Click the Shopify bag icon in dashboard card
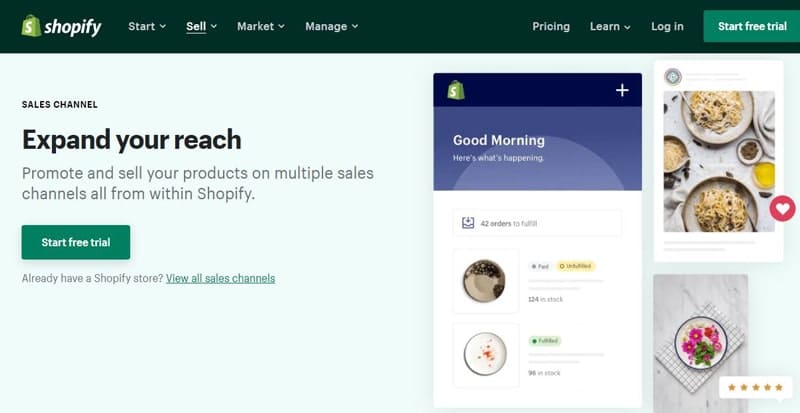The width and height of the screenshot is (800, 413). click(456, 90)
